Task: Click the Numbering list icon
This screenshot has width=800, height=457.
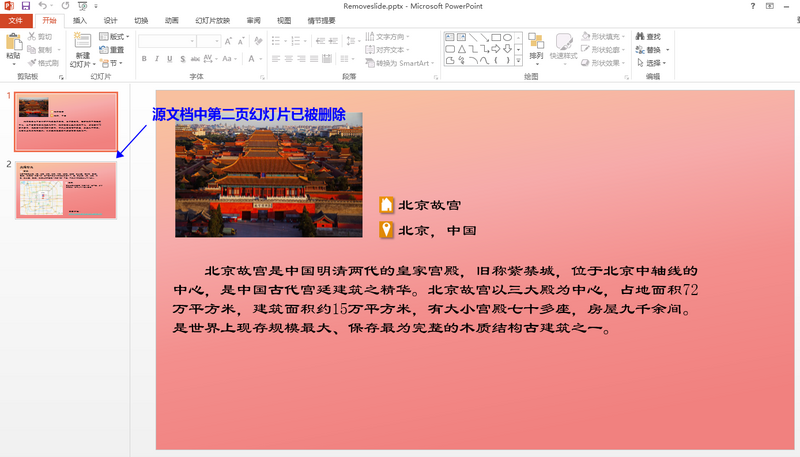Action: click(295, 41)
